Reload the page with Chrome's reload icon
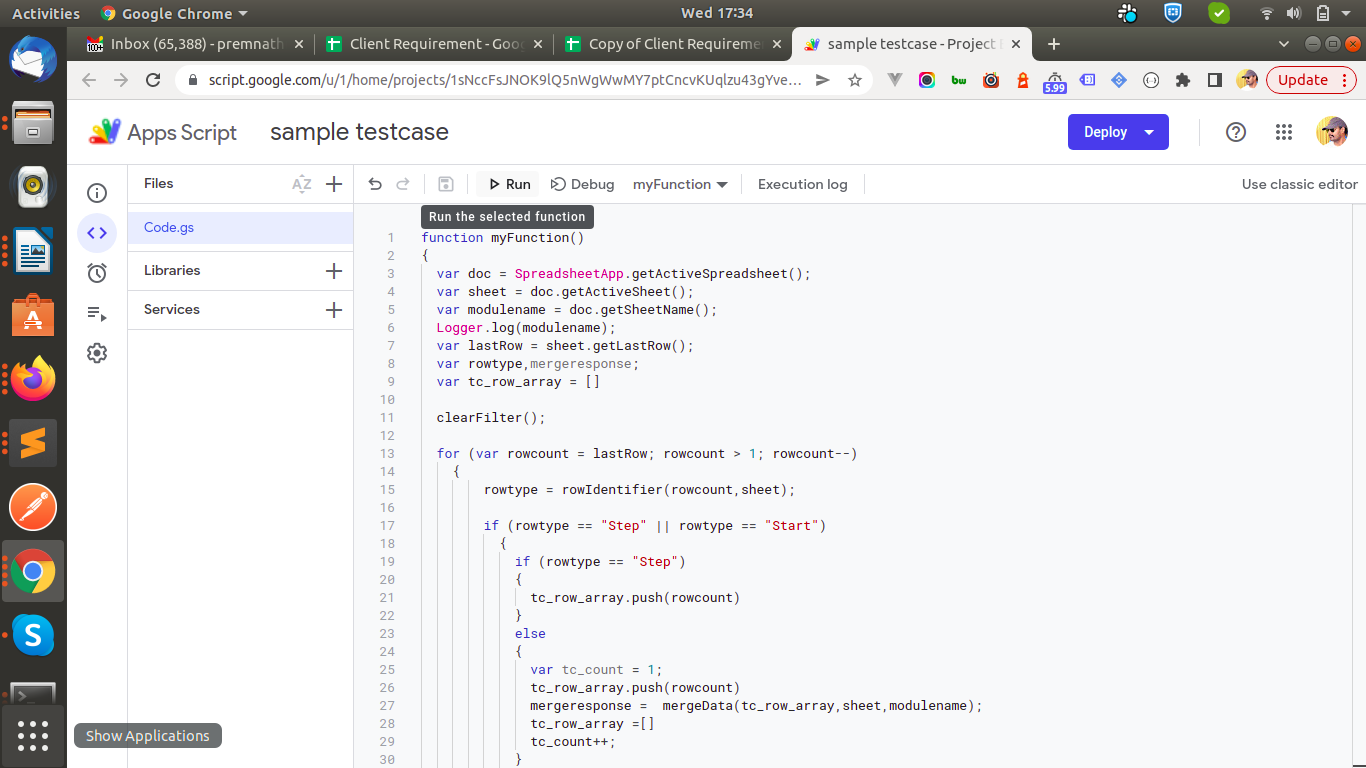The image size is (1366, 768). tap(153, 80)
